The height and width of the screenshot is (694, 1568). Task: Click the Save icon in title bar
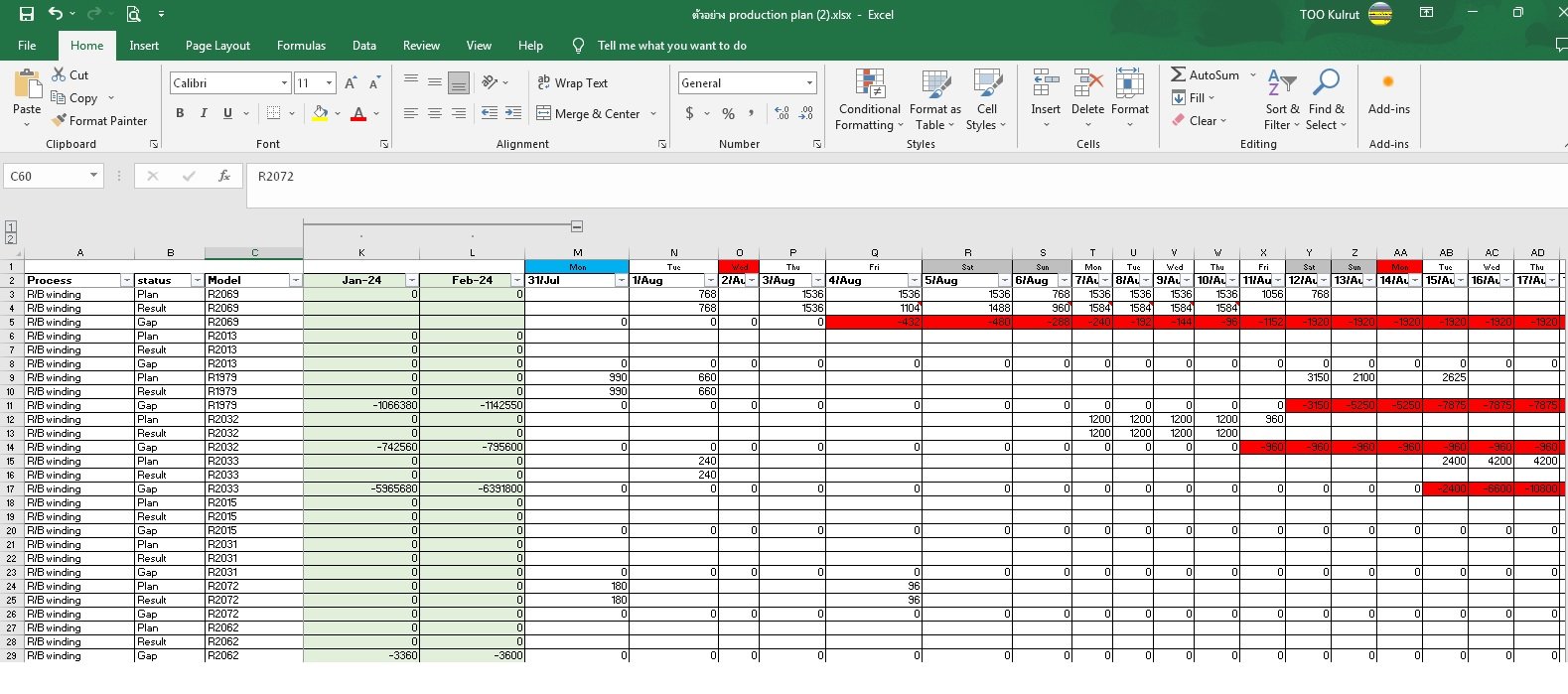[27, 14]
